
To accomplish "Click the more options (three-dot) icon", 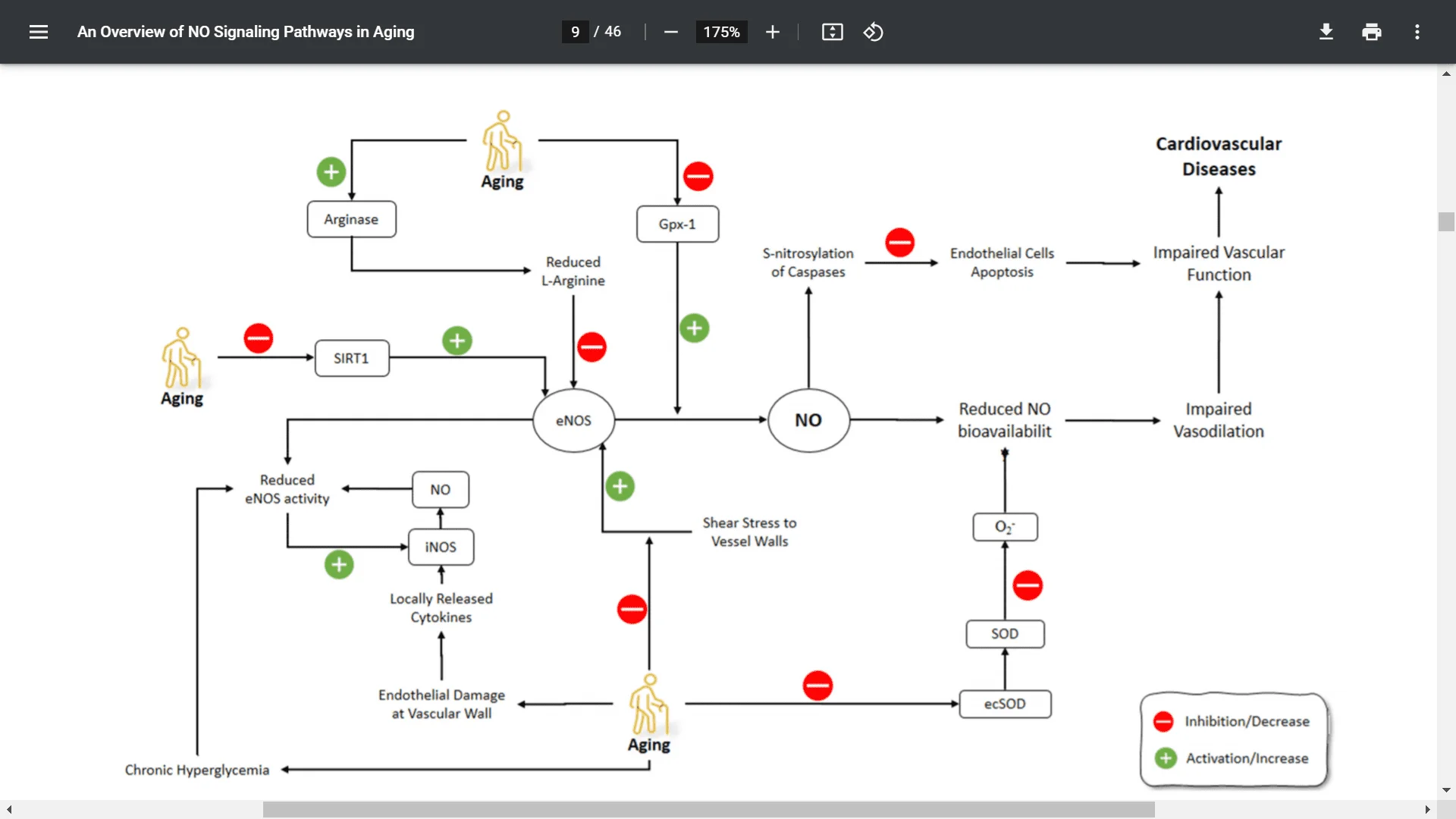I will pyautogui.click(x=1417, y=32).
